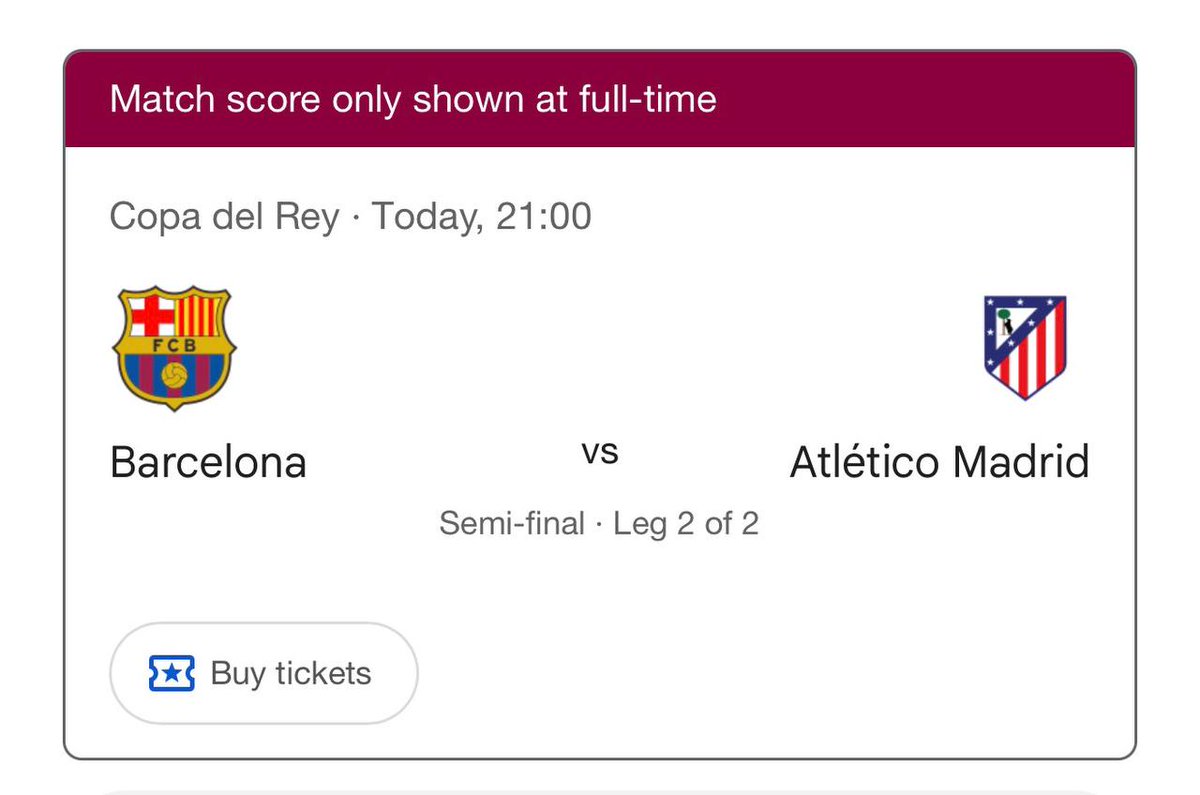This screenshot has width=1200, height=795.
Task: Click the yellow-red stripes on Barcelona's crest
Action: [198, 317]
